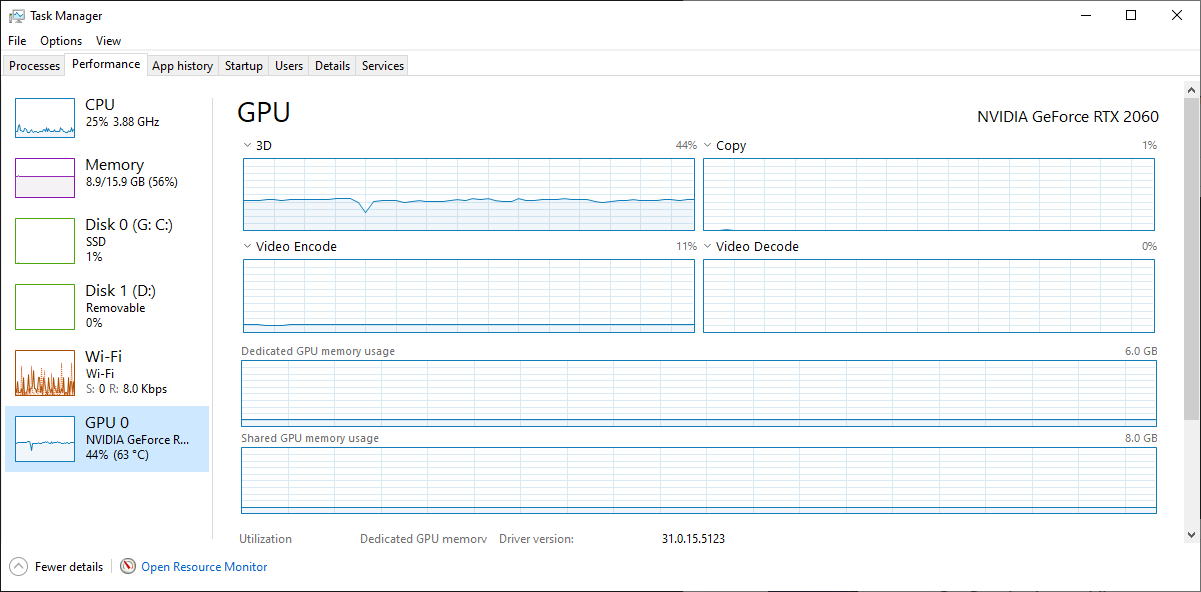Open the Startup tab
This screenshot has width=1201, height=592.
(243, 66)
